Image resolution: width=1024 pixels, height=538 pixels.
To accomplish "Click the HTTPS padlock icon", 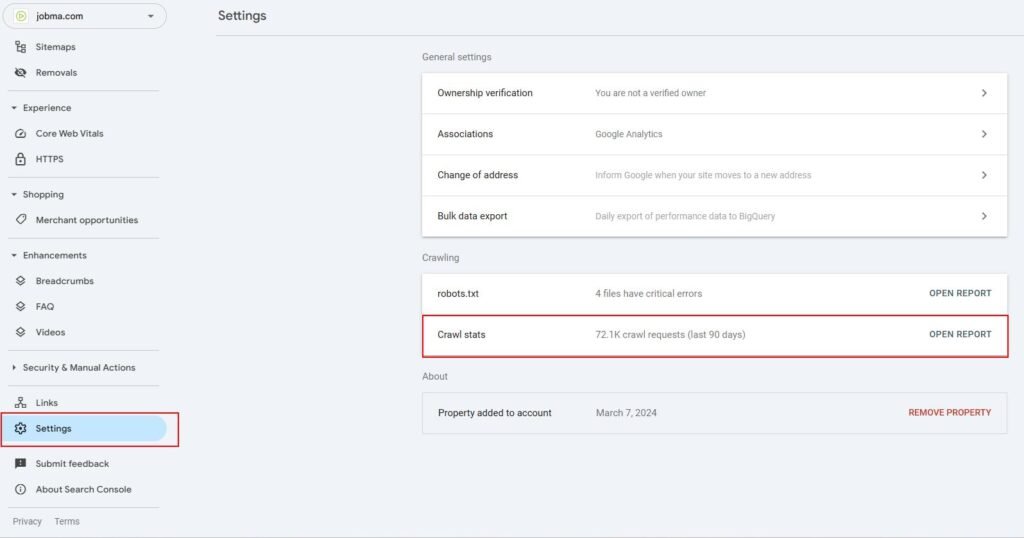I will 20,159.
